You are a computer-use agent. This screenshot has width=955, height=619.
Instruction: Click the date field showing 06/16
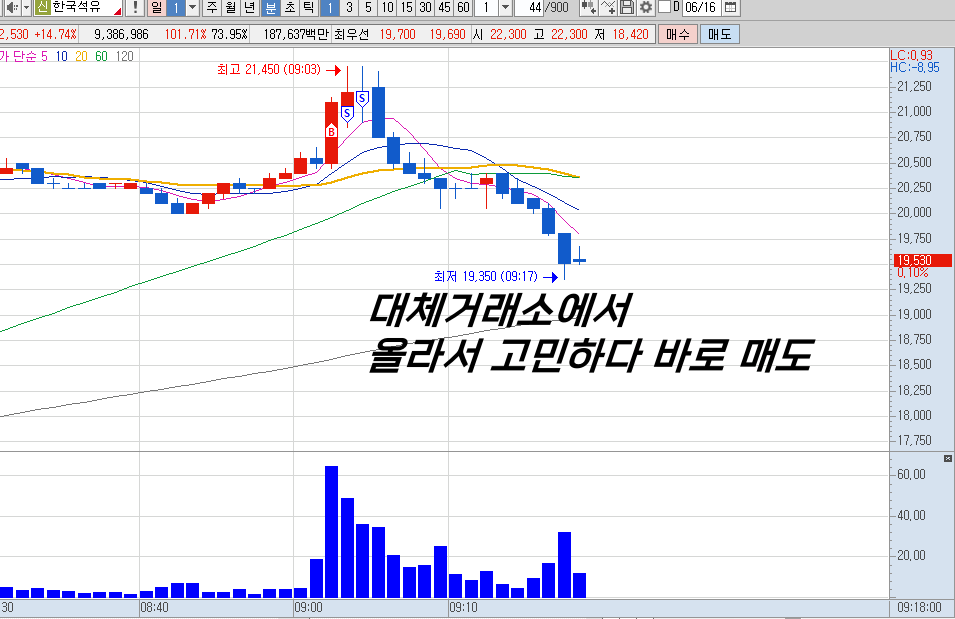700,7
